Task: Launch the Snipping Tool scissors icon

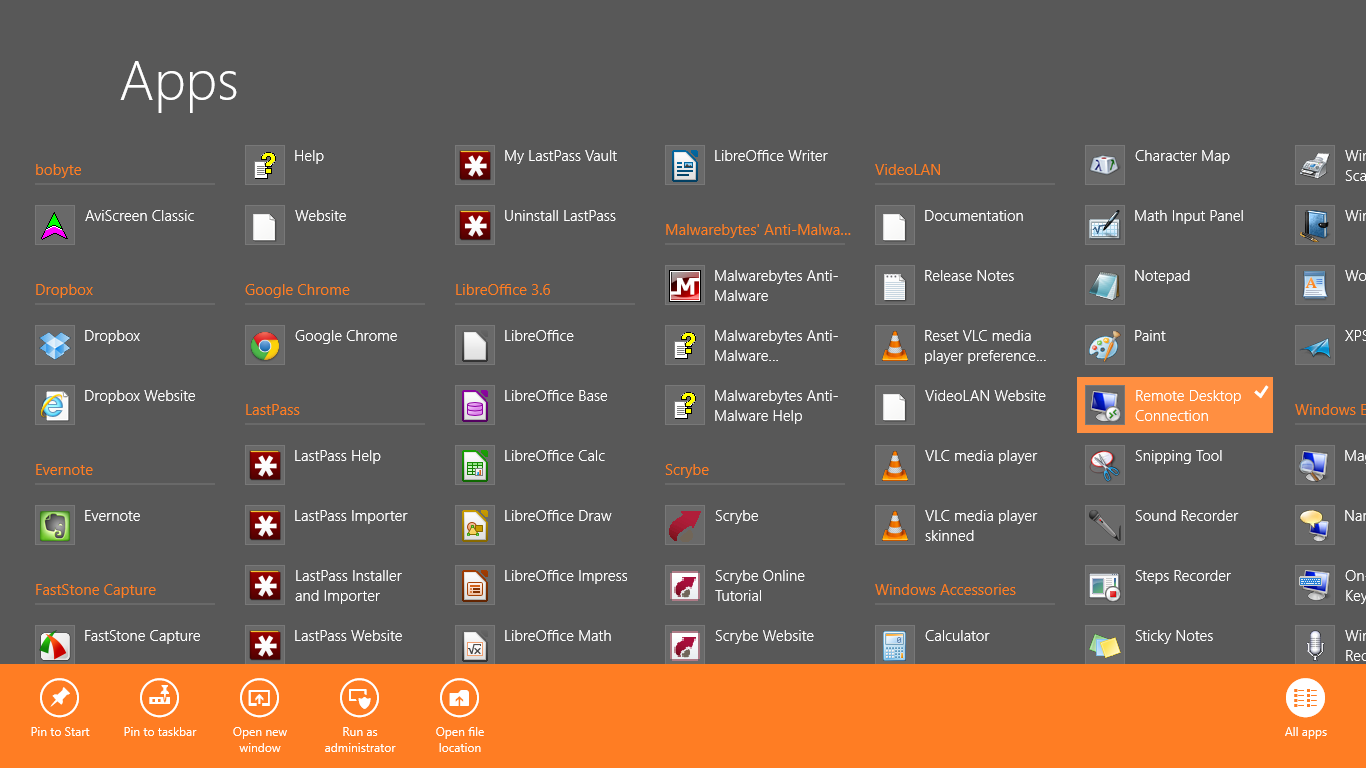Action: (x=1105, y=466)
